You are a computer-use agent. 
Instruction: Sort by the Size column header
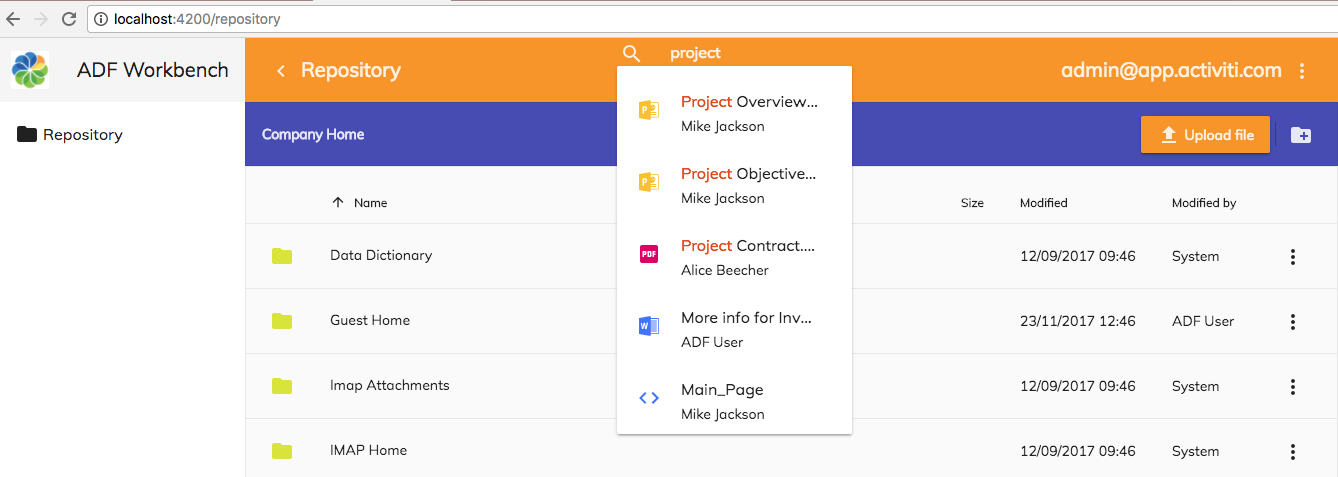point(971,203)
